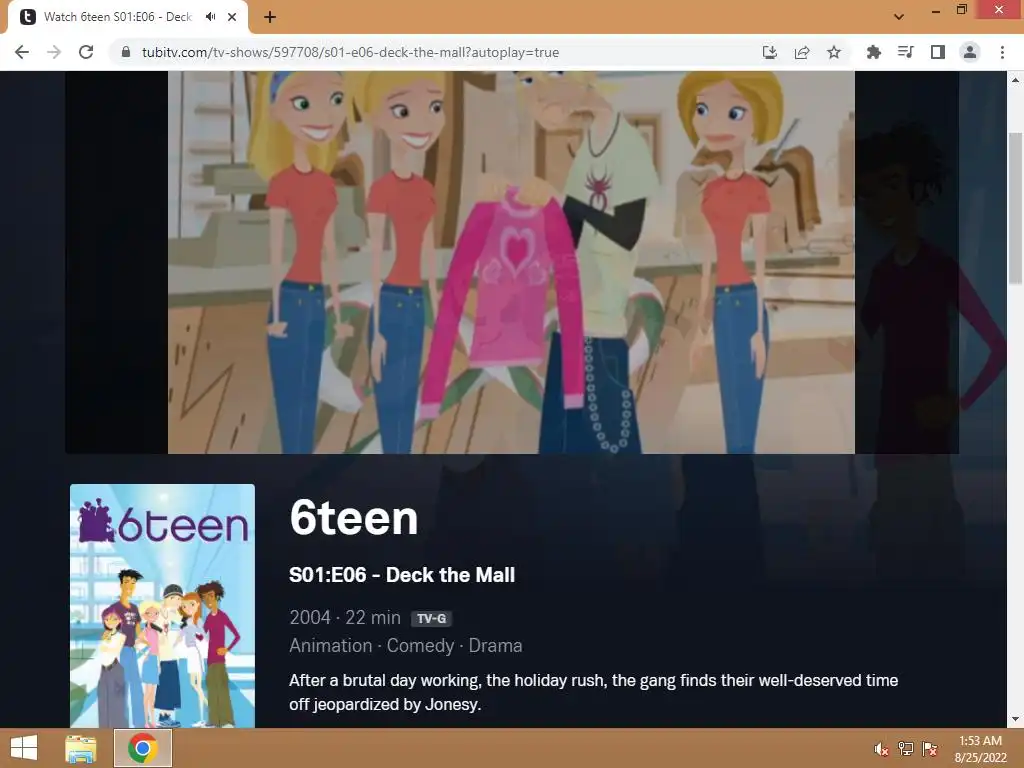View site security lock information

(126, 52)
